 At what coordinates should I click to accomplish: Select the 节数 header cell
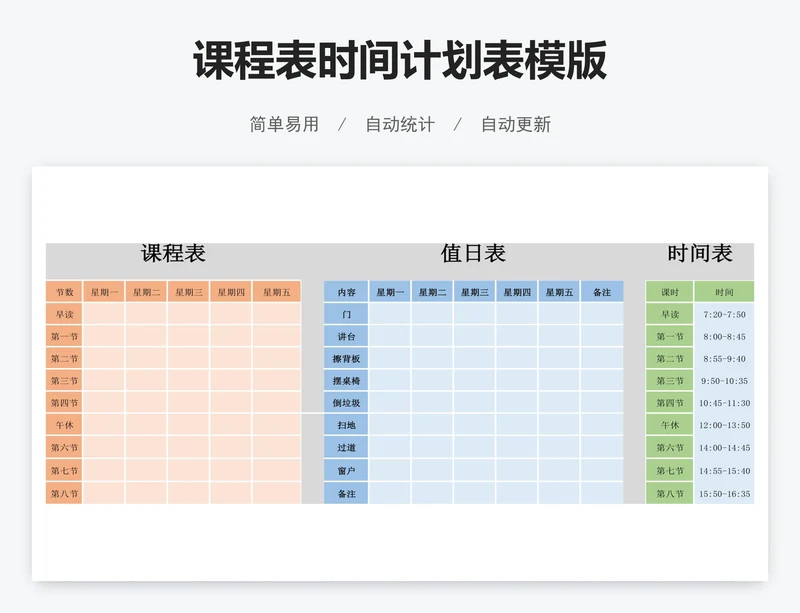click(x=64, y=292)
